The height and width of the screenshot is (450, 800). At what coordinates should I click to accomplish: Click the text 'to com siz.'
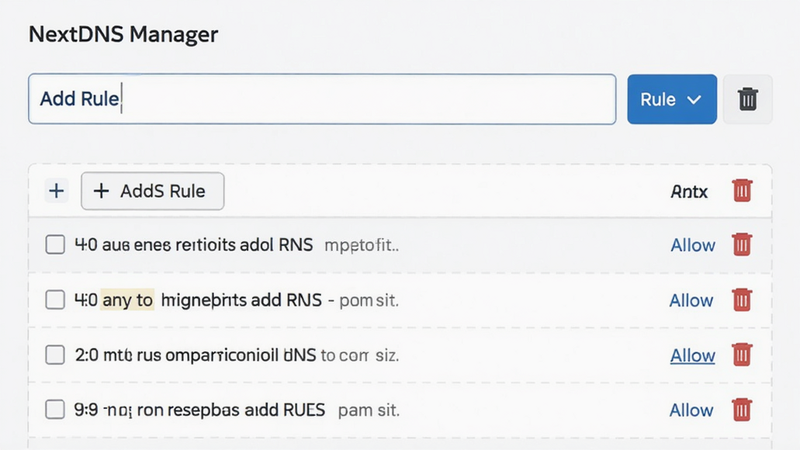(360, 355)
